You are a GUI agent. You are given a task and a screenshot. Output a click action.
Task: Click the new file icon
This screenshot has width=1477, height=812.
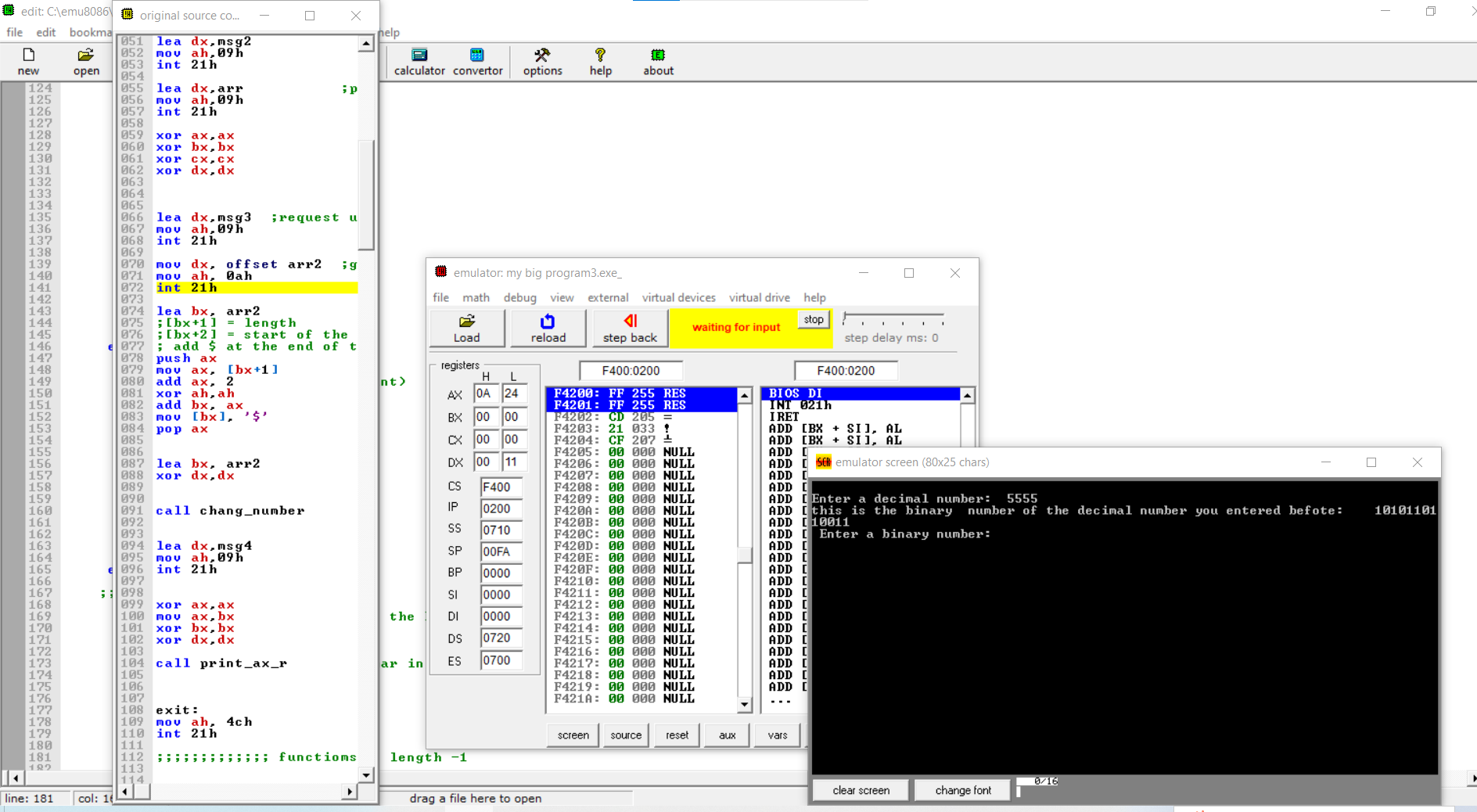coord(28,56)
